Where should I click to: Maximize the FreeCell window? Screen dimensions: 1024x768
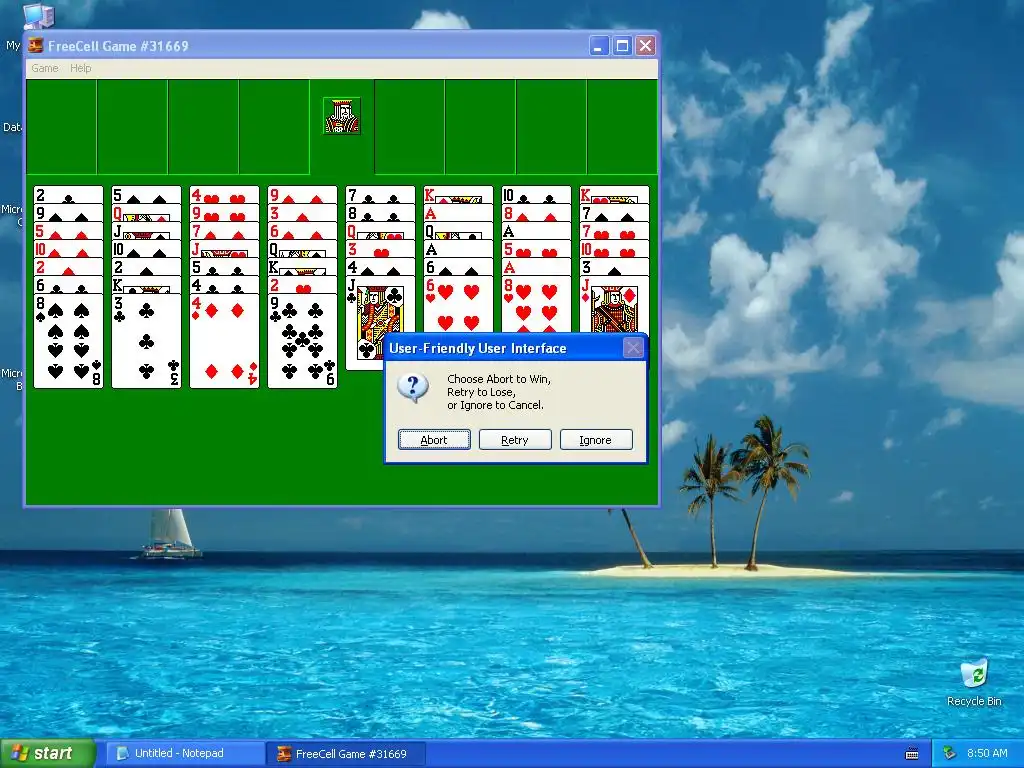pyautogui.click(x=622, y=46)
